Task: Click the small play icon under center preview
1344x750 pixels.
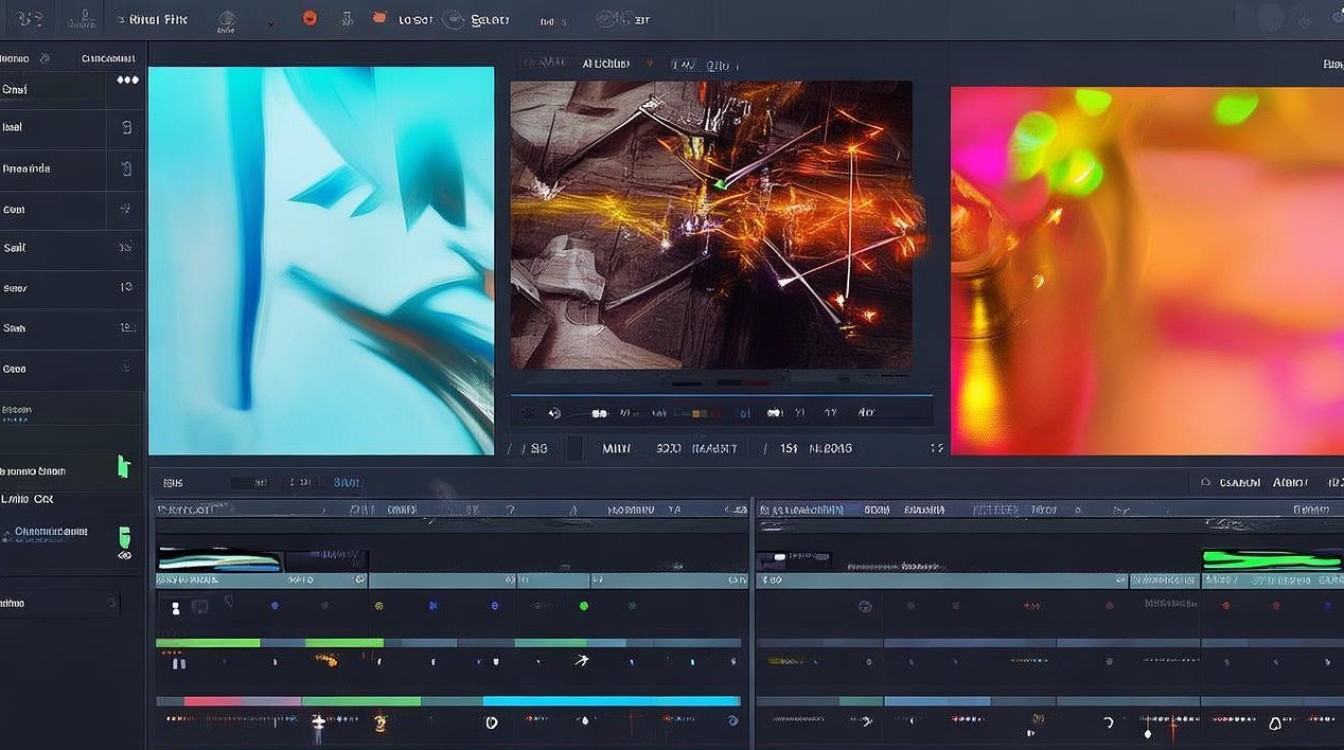Action: coord(552,412)
